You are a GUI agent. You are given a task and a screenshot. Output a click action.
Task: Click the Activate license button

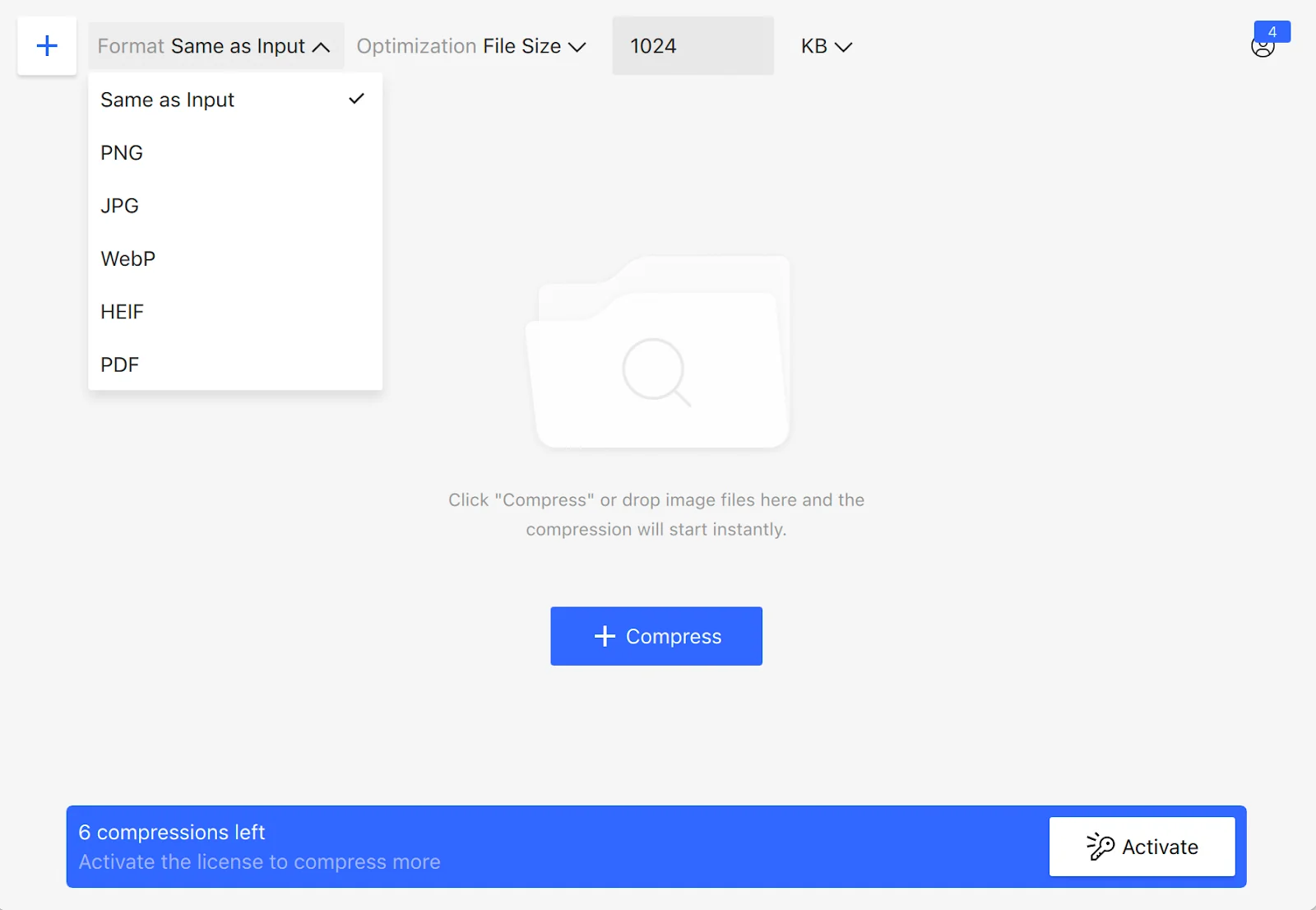point(1142,847)
